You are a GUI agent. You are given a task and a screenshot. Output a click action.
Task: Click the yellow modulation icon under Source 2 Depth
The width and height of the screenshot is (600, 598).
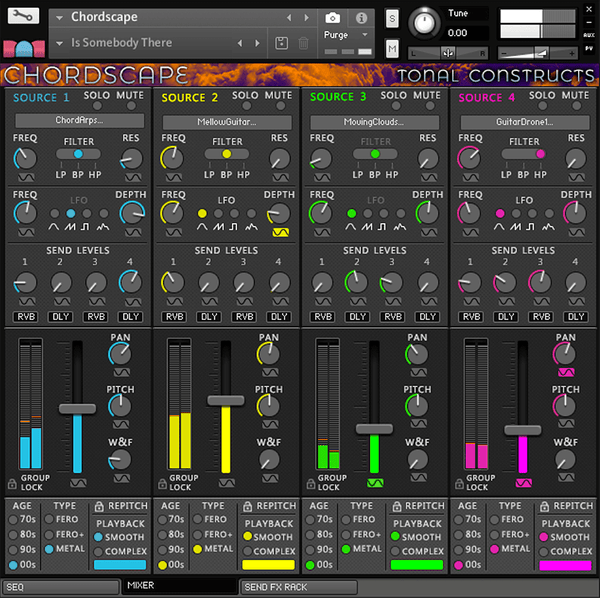tap(280, 232)
